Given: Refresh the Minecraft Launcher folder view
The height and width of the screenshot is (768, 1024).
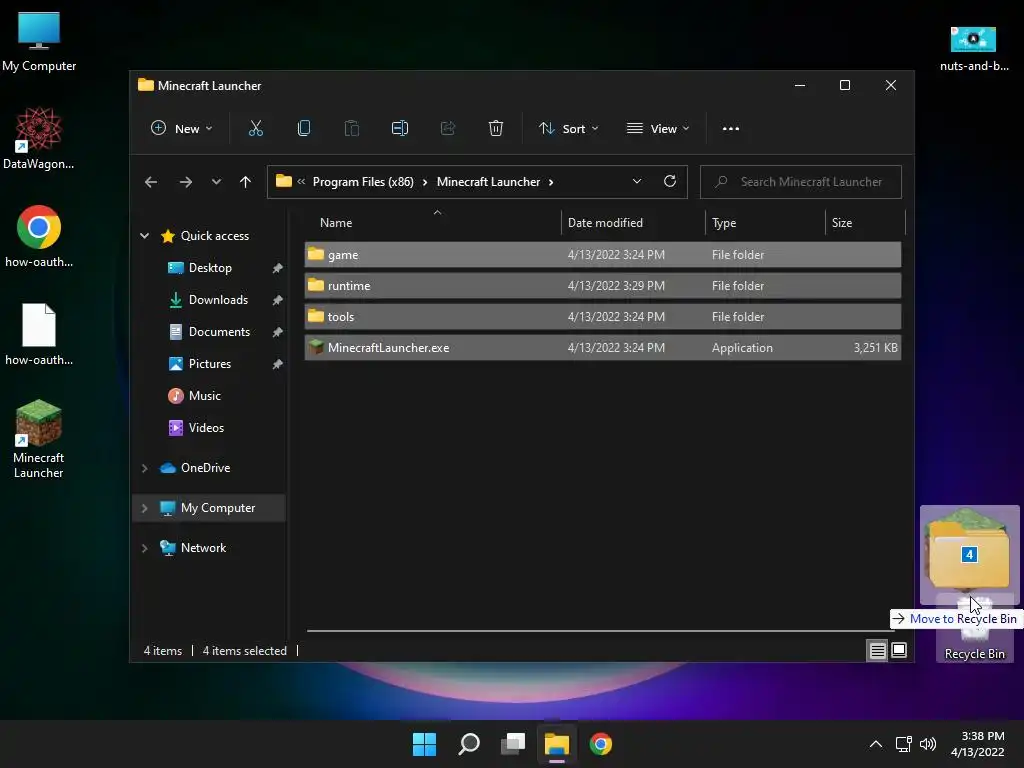Looking at the screenshot, I should click(x=669, y=182).
